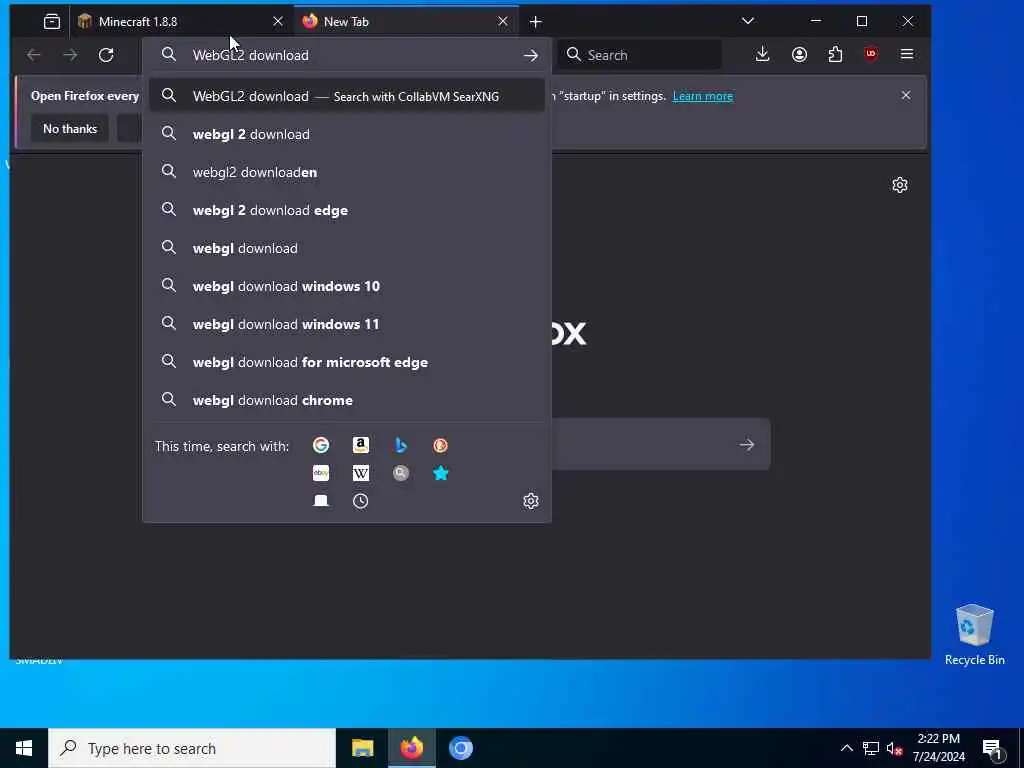The height and width of the screenshot is (768, 1024).
Task: Dismiss the Open Firefox notification bar
Action: pyautogui.click(x=906, y=95)
